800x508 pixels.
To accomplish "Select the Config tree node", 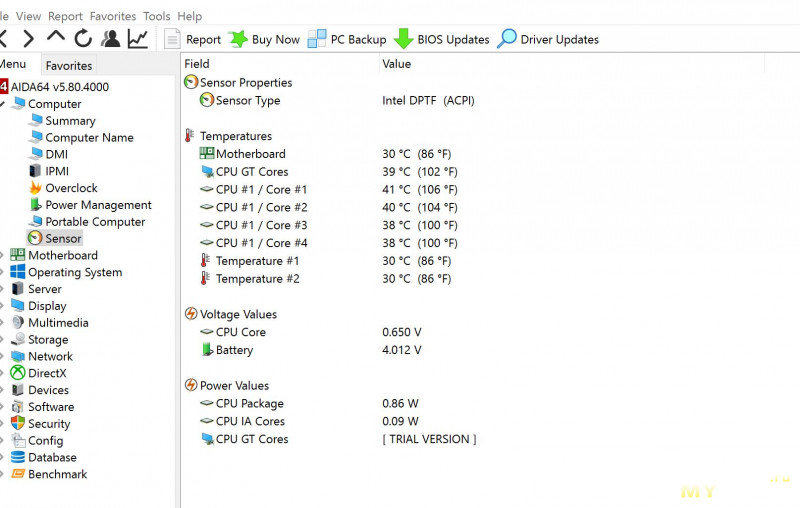I will tap(45, 440).
